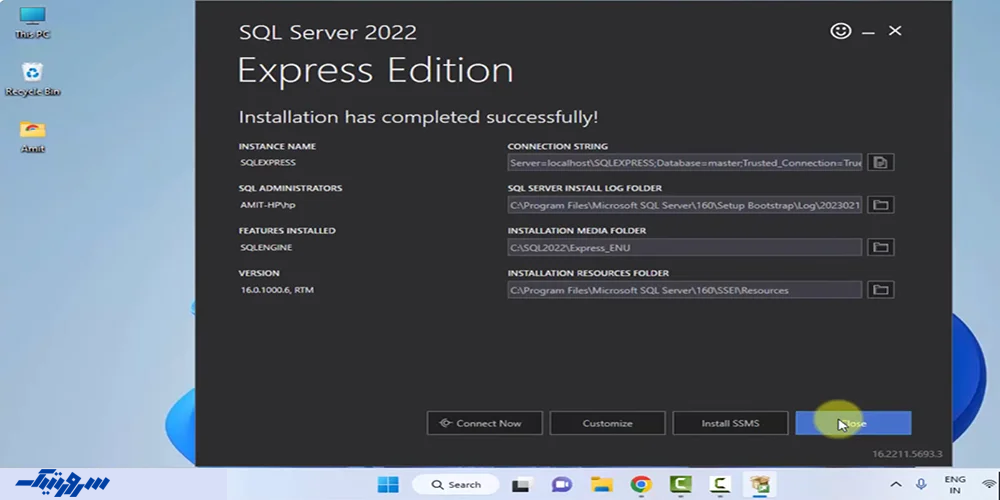Click the installation resources folder path field
Screen dimensions: 1000x500
(x=685, y=290)
